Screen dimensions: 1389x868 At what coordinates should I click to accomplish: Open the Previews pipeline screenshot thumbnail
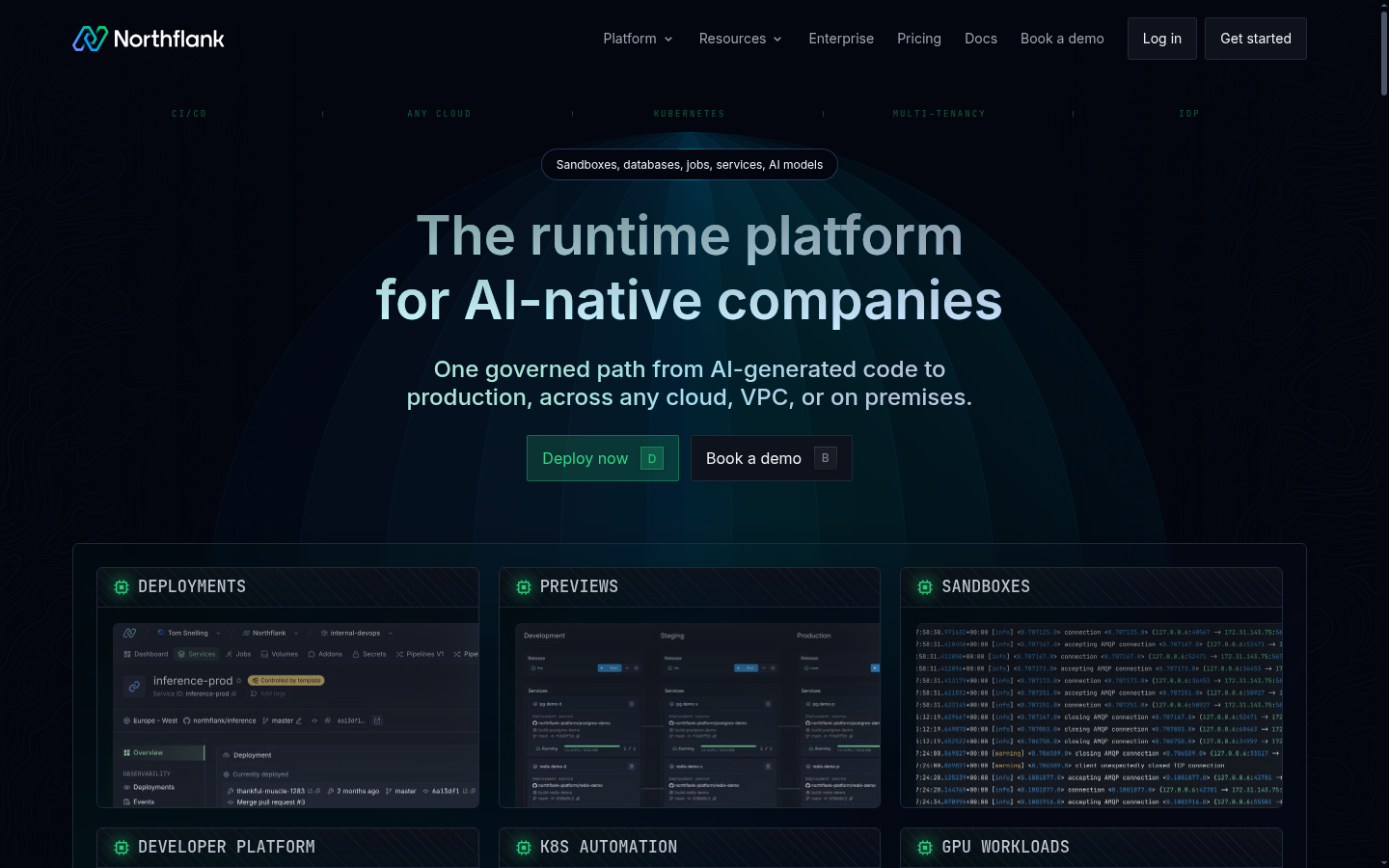[697, 715]
